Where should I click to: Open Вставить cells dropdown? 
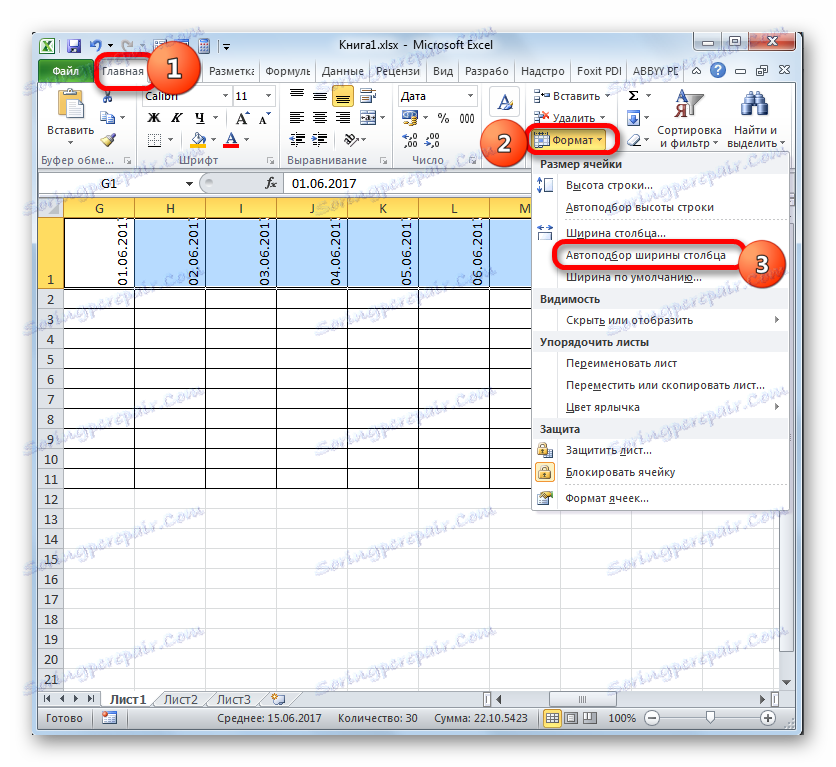[572, 96]
